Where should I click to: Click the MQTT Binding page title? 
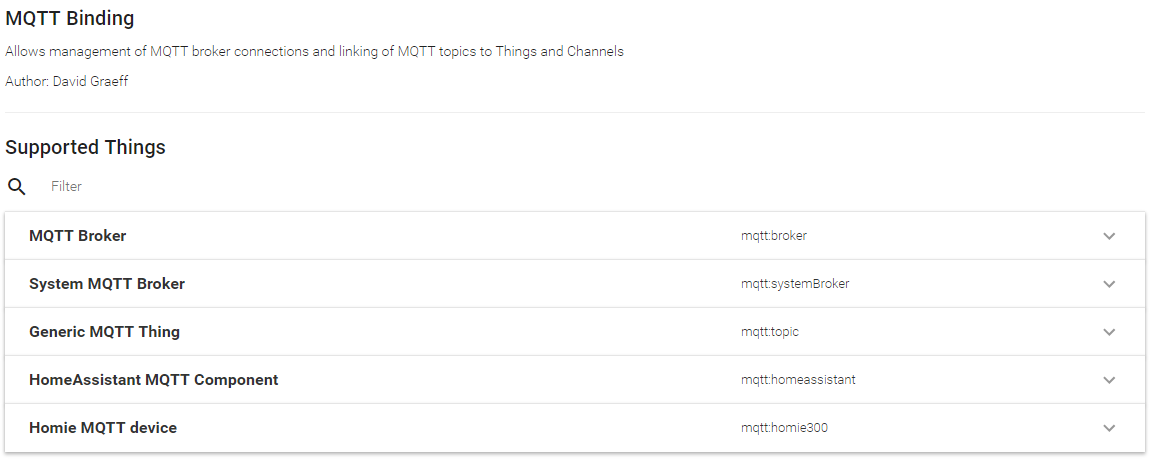pyautogui.click(x=70, y=18)
